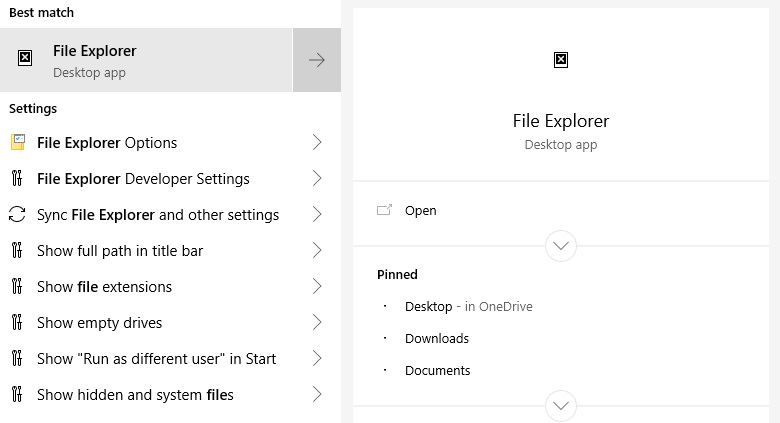Expand chevron for Sync File Explorer settings
780x423 pixels.
(x=317, y=214)
